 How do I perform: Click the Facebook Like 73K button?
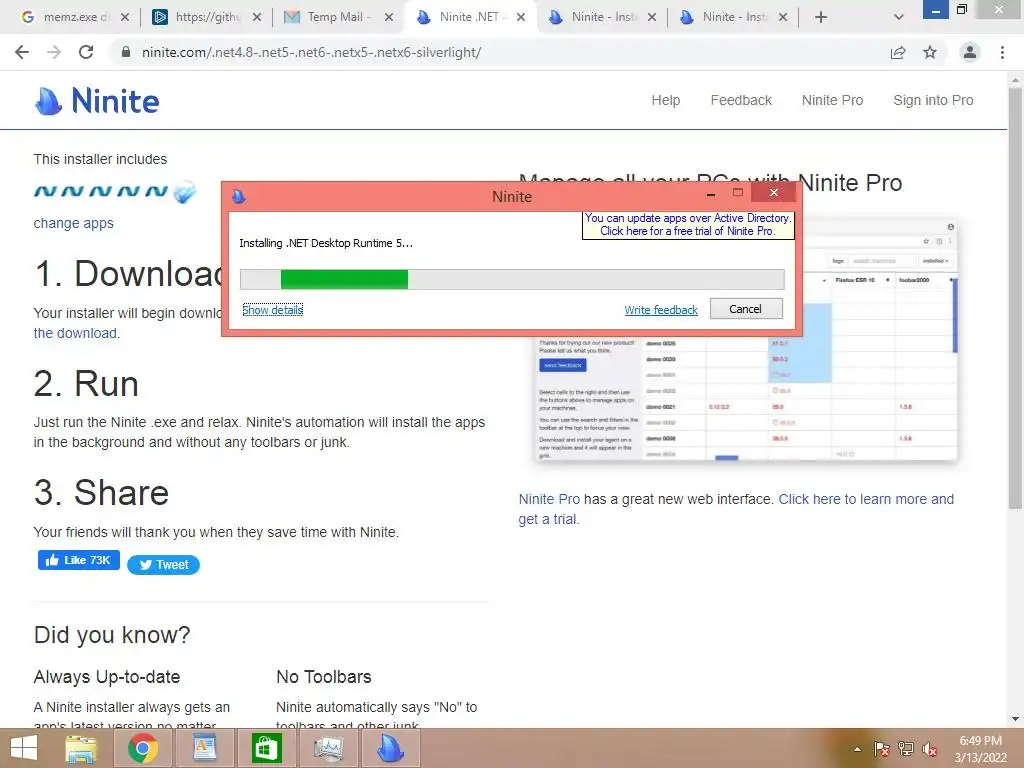pos(78,560)
